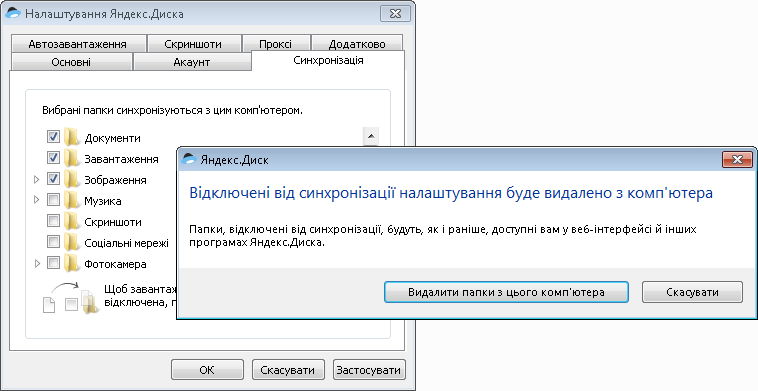
Task: Check the Музика folder checkbox
Action: (x=53, y=200)
